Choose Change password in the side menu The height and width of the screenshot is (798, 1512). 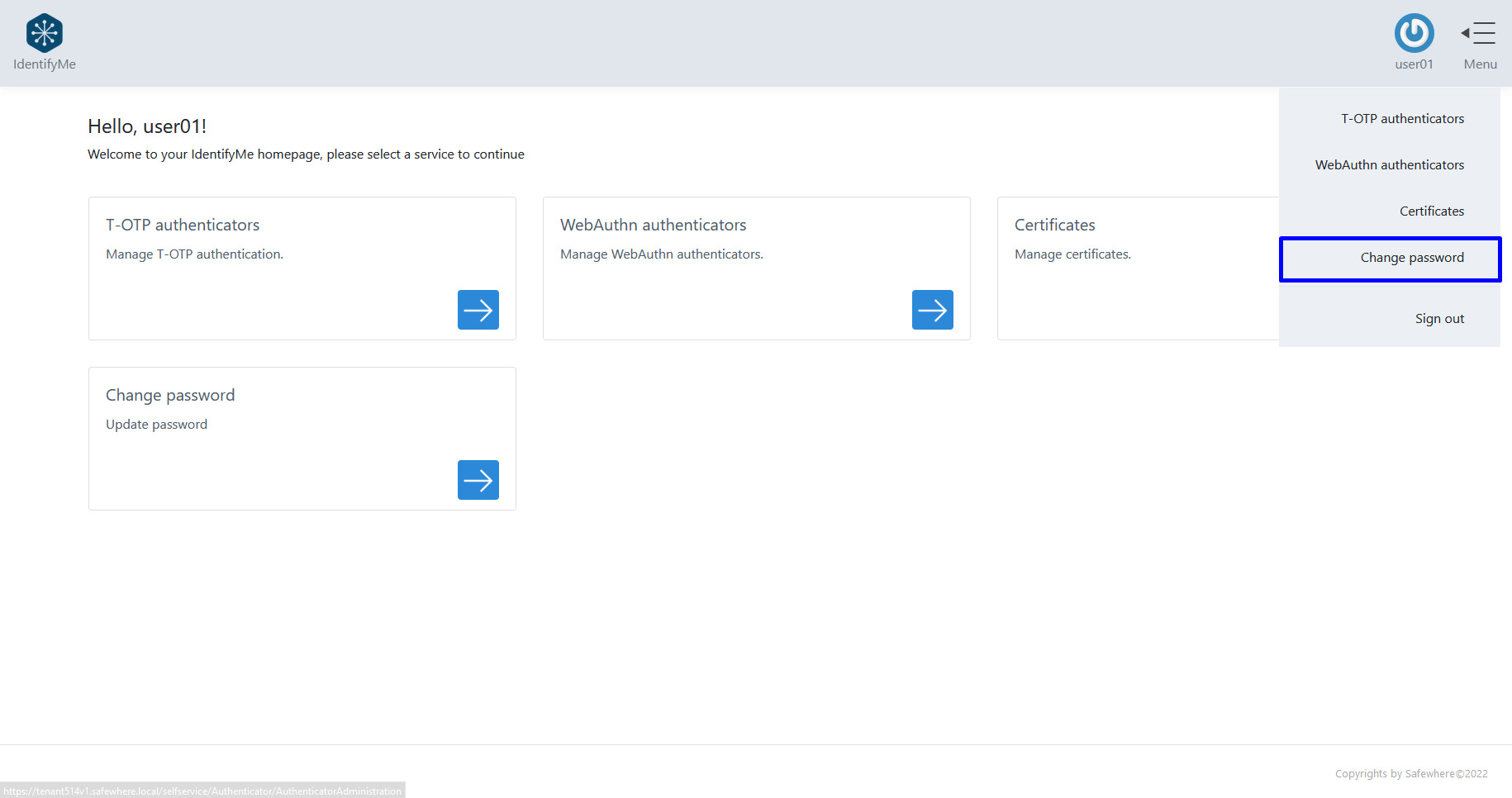(1411, 258)
